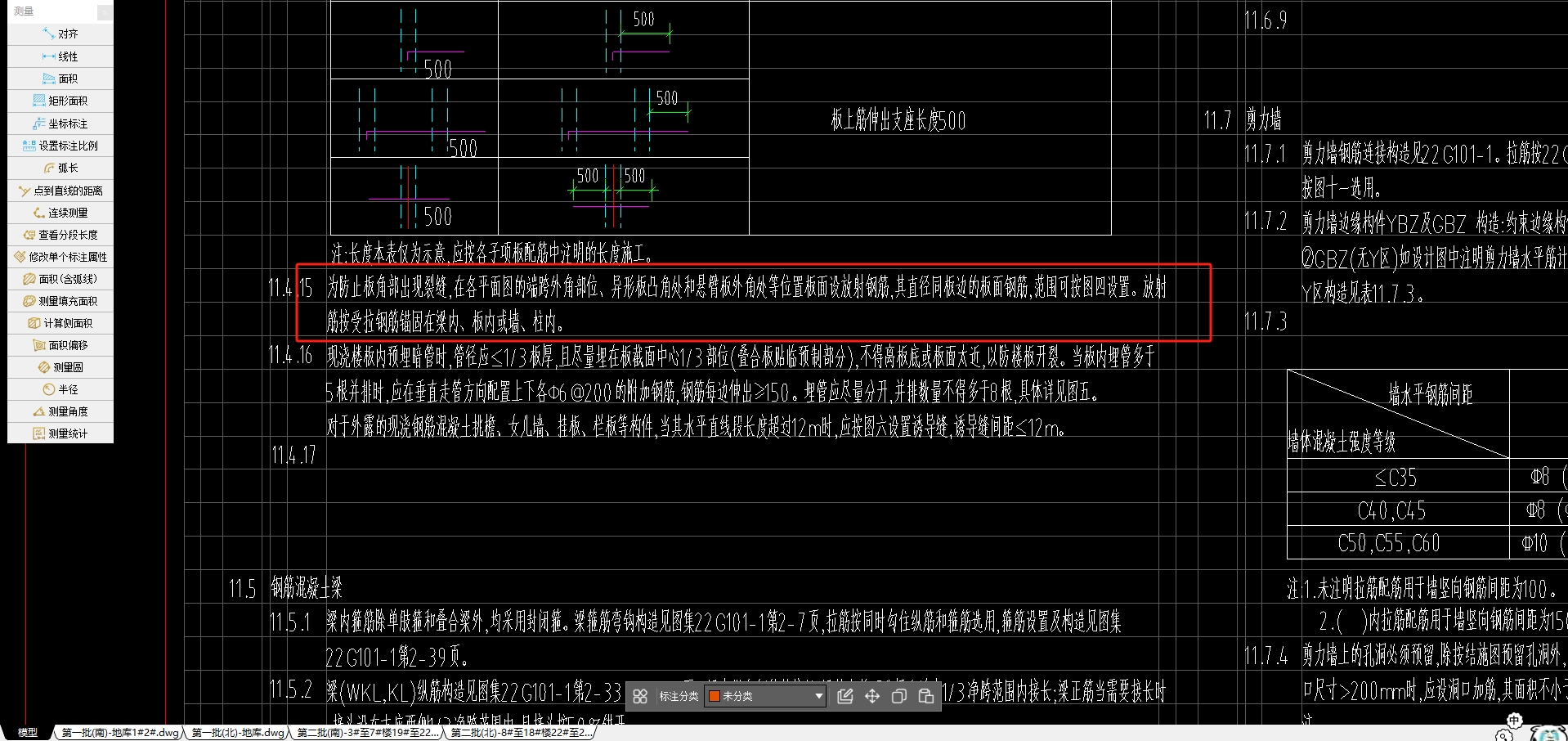Click the edit annotation pencil icon
Viewport: 1568px width, 741px height.
(x=845, y=696)
